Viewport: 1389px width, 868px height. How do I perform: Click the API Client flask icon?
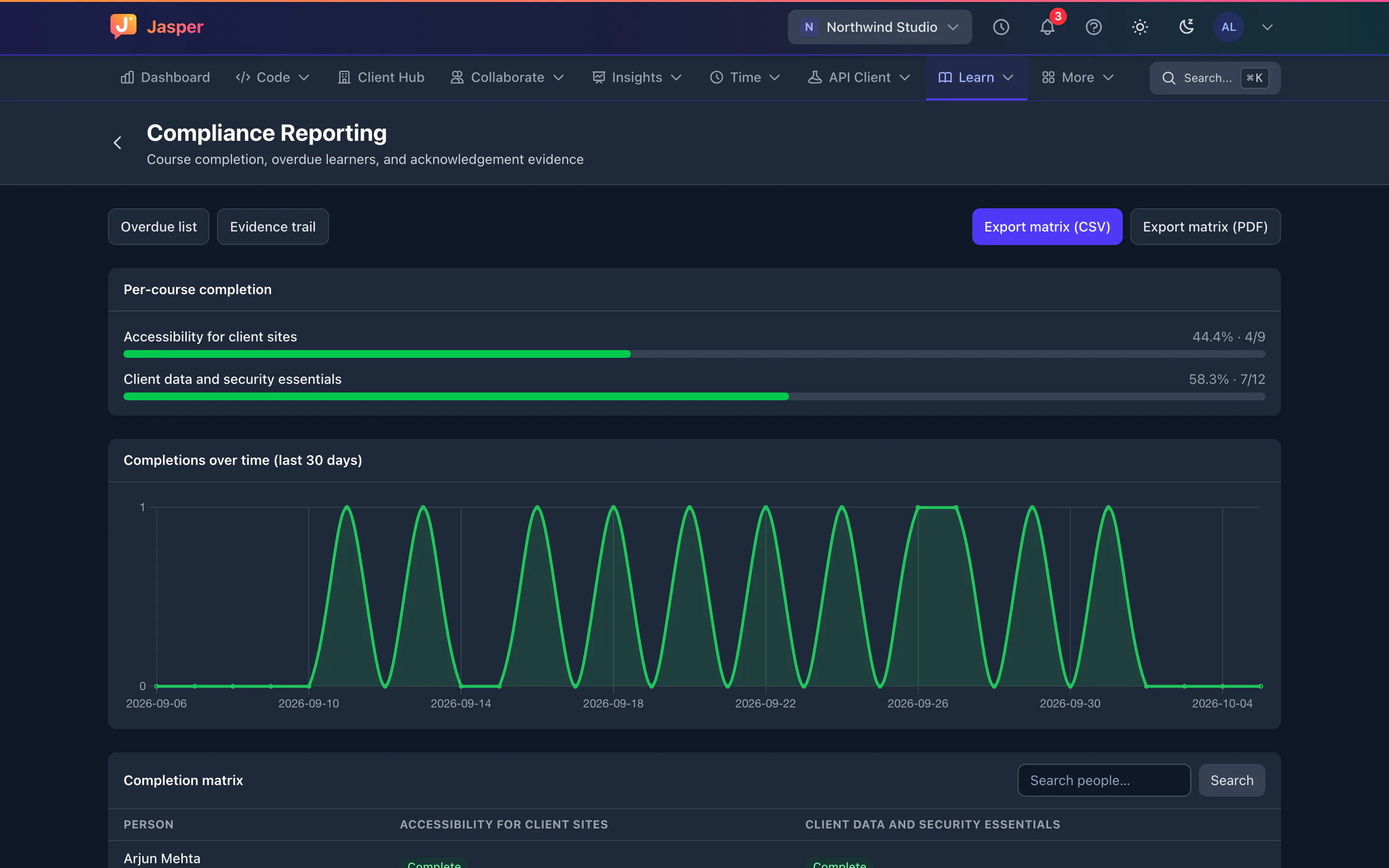click(815, 78)
